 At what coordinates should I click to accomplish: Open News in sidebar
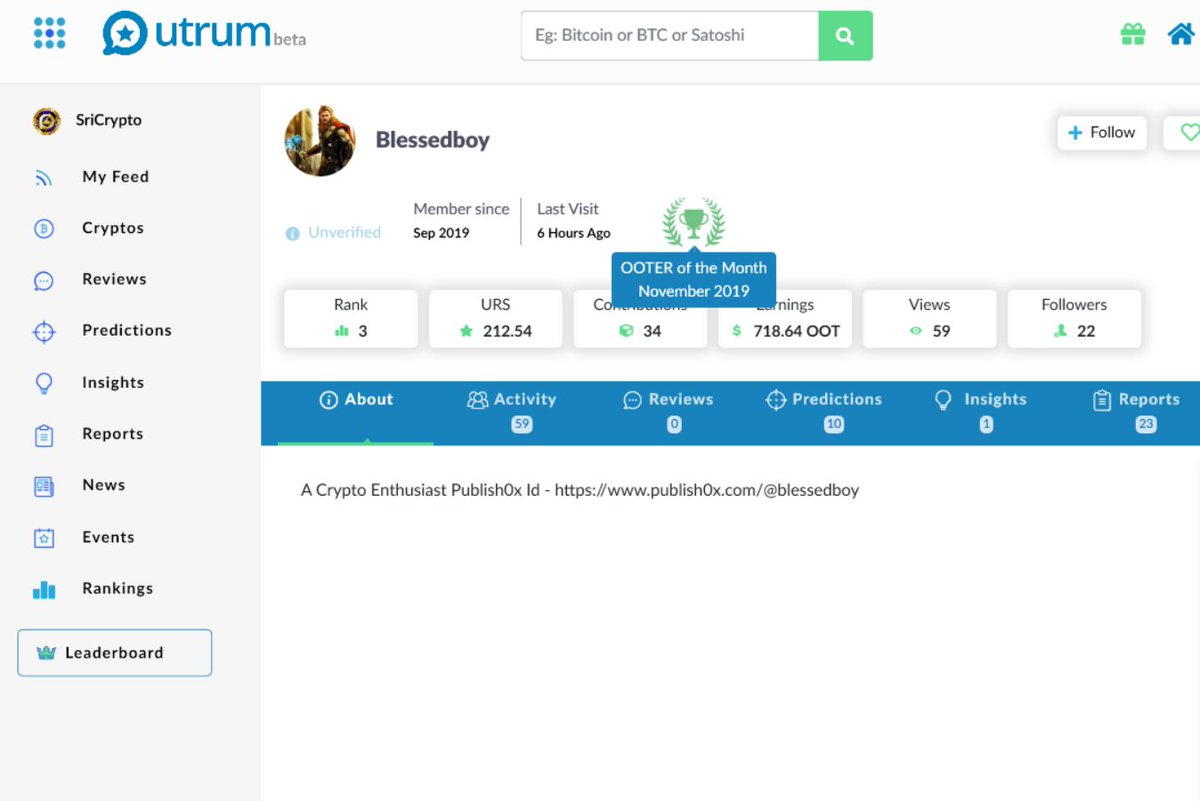coord(104,485)
